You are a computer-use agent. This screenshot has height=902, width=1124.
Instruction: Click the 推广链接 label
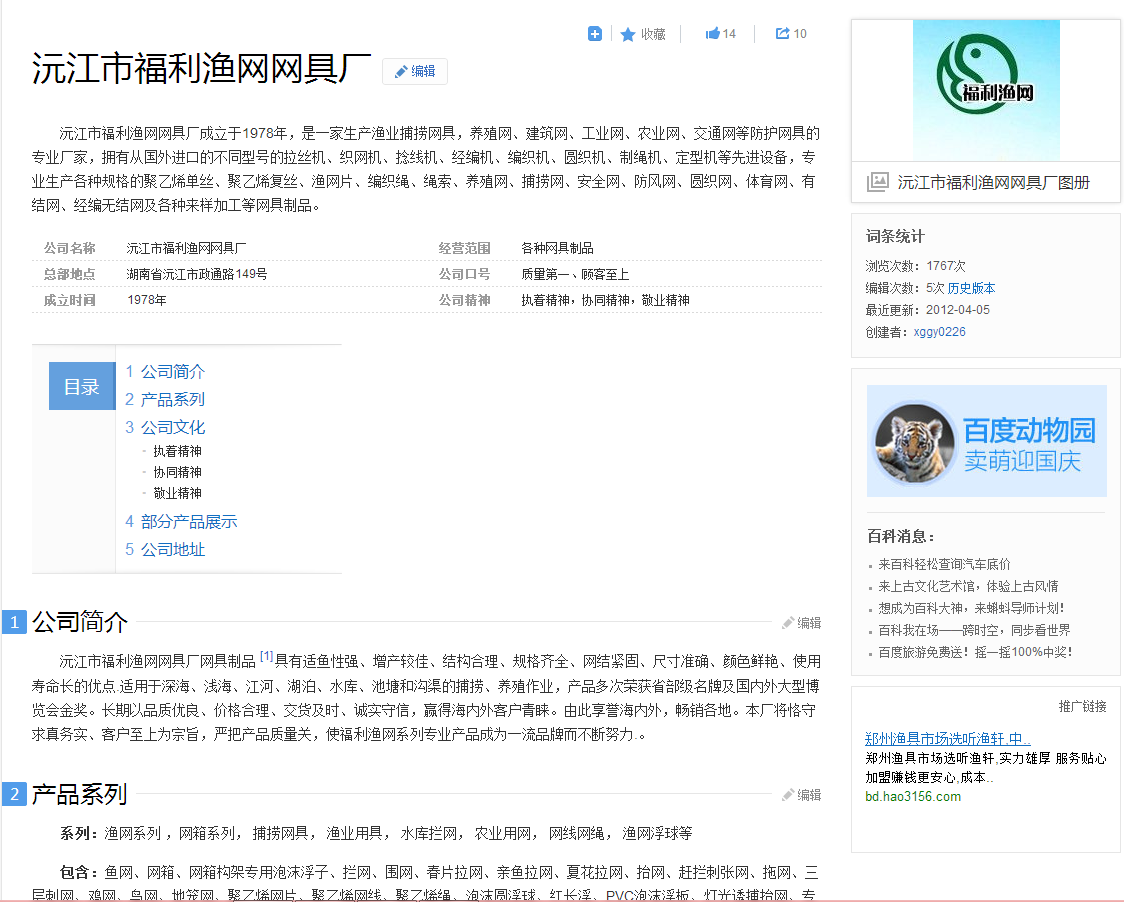tap(1082, 706)
